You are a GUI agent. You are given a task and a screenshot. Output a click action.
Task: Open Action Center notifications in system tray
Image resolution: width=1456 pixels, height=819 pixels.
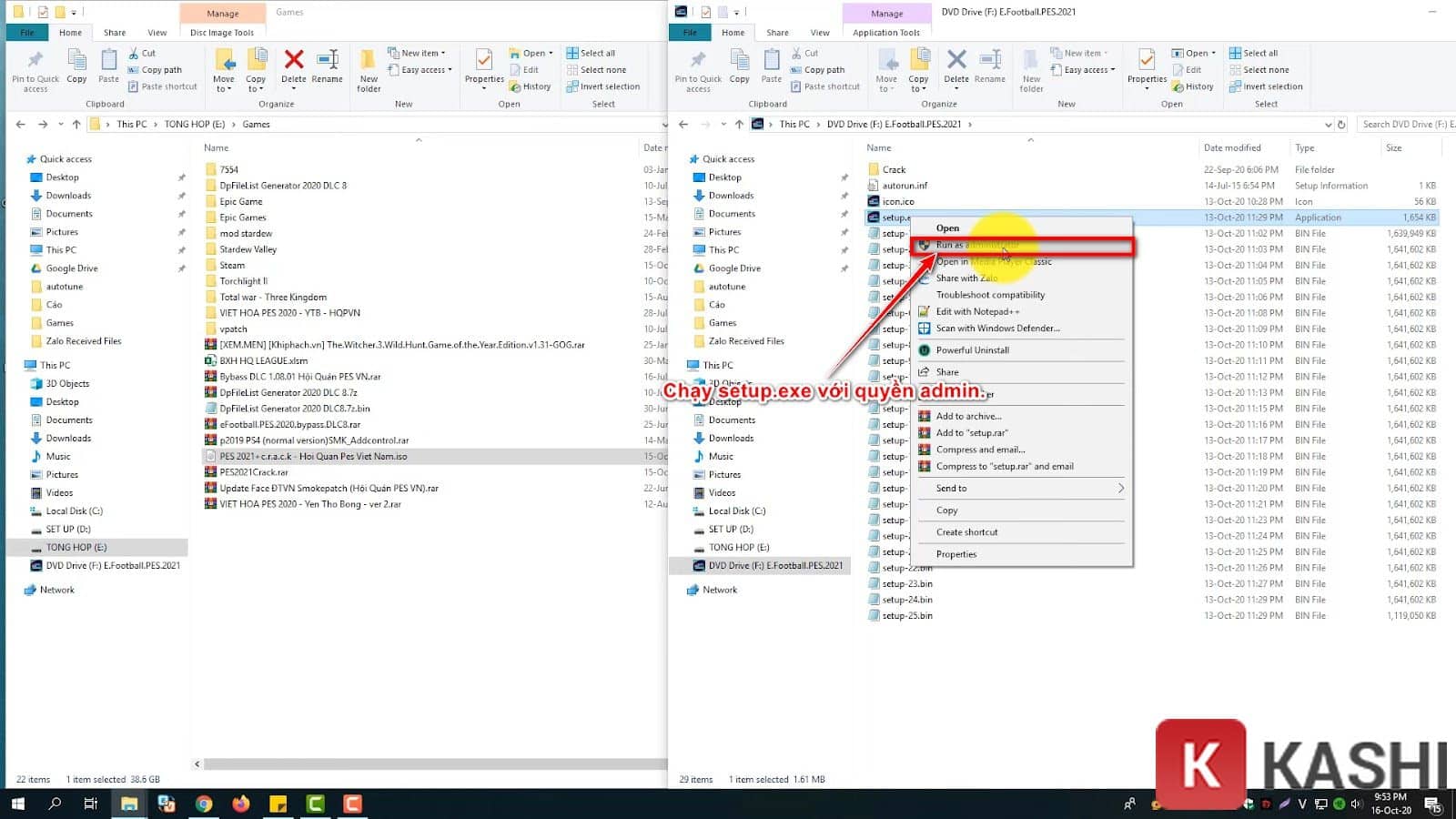pyautogui.click(x=1434, y=804)
